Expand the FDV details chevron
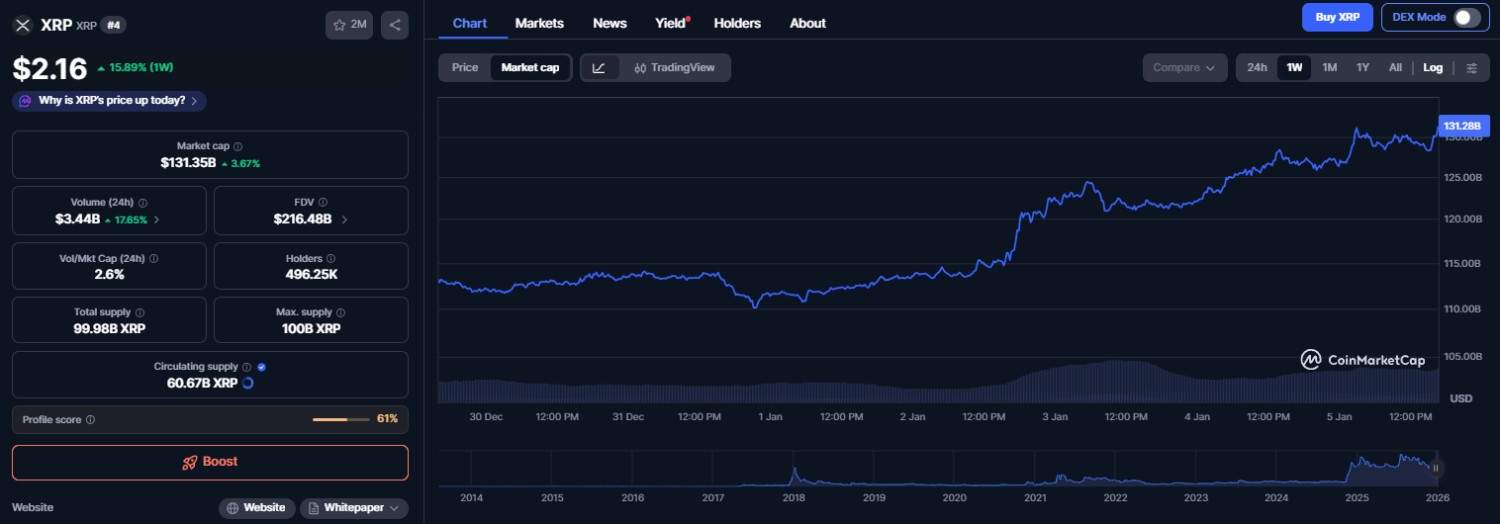Viewport: 1500px width, 524px height. (345, 219)
